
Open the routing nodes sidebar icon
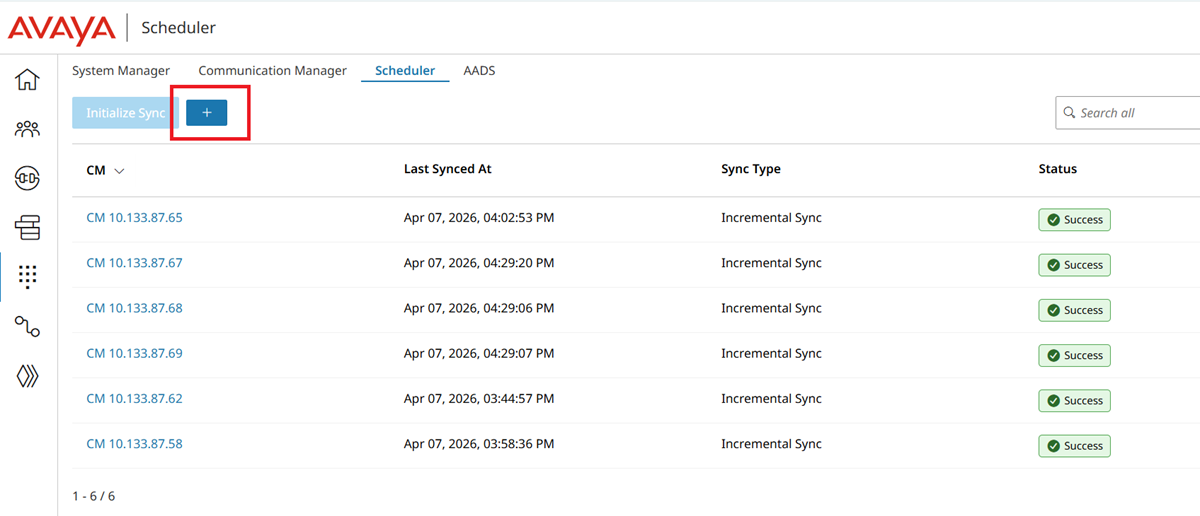[28, 326]
